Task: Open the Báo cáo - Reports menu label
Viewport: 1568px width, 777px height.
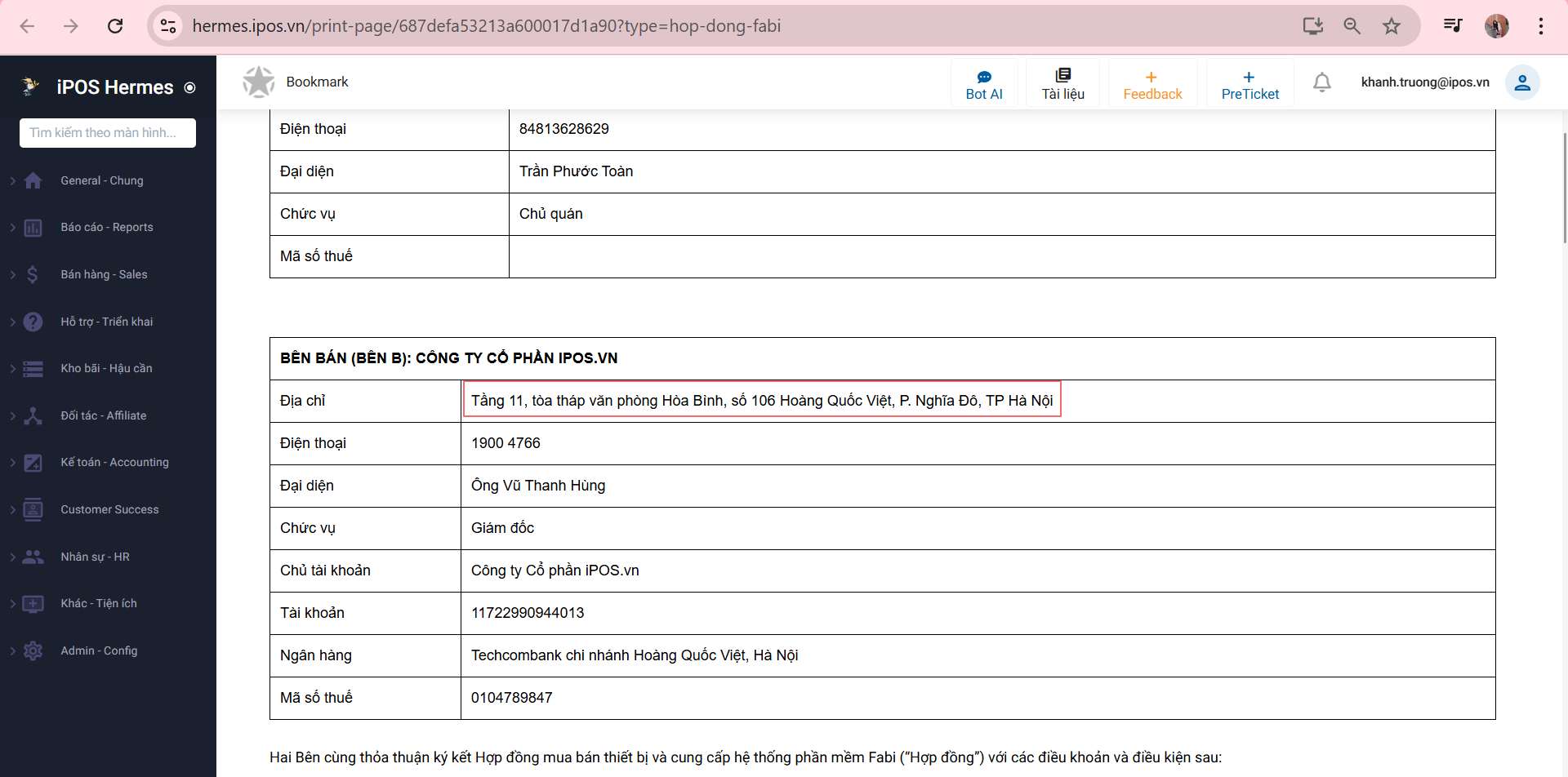Action: pos(107,227)
